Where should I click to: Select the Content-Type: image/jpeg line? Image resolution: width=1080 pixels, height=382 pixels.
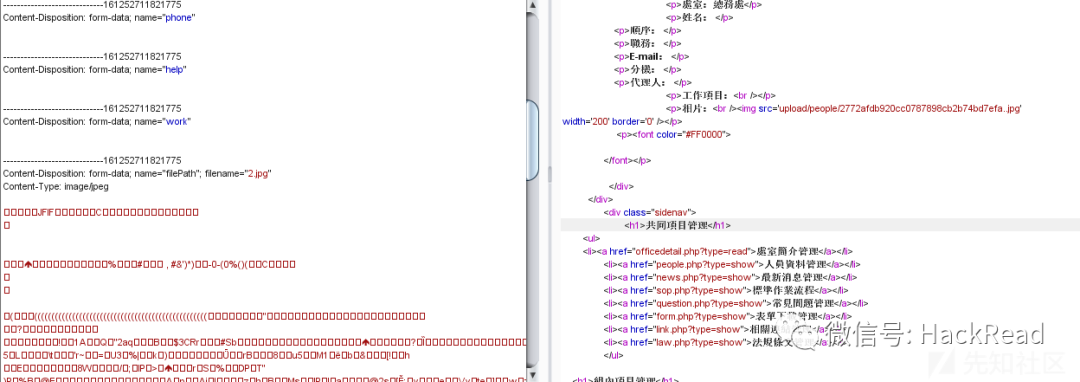tap(56, 187)
